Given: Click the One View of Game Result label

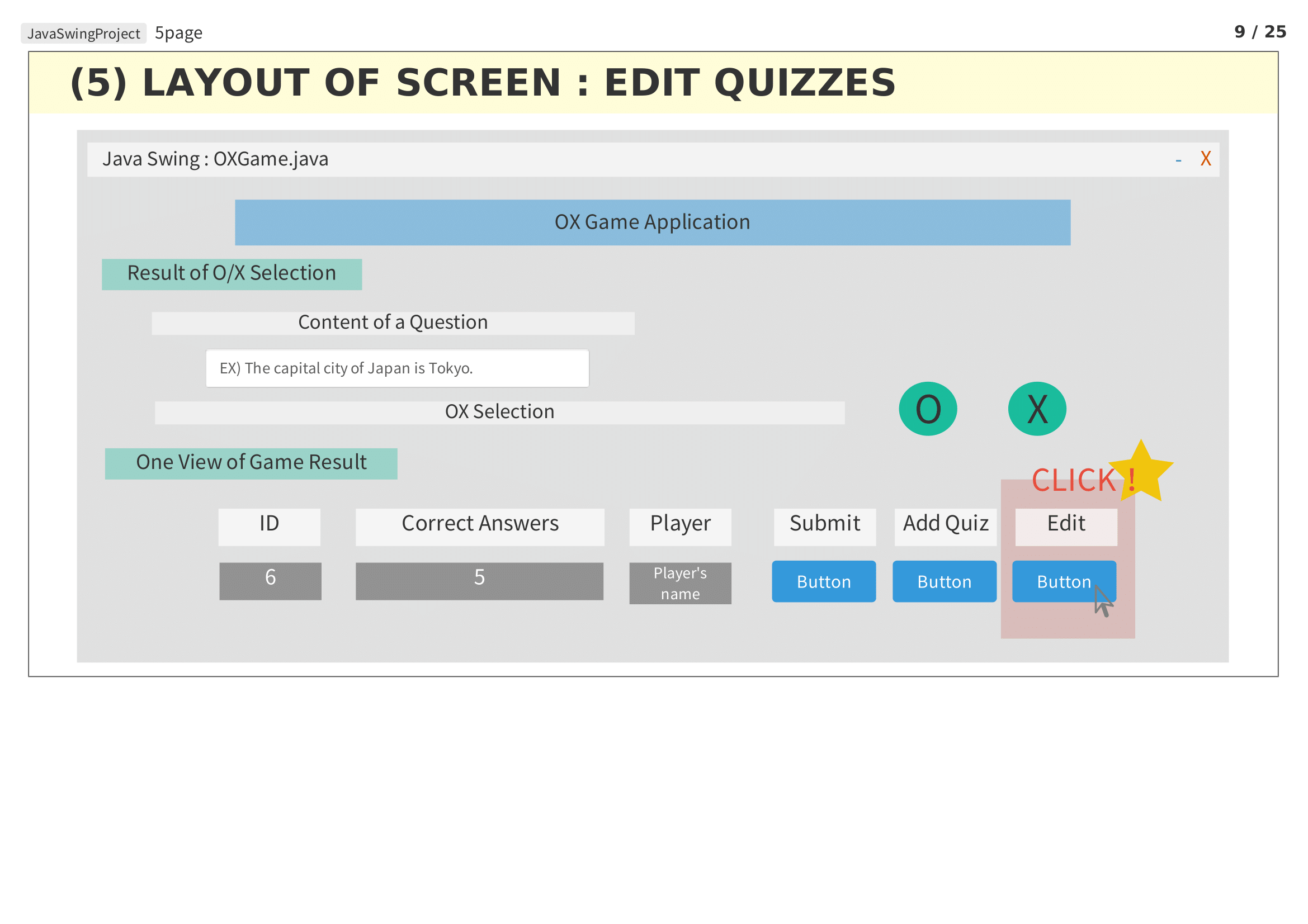Looking at the screenshot, I should 251,463.
